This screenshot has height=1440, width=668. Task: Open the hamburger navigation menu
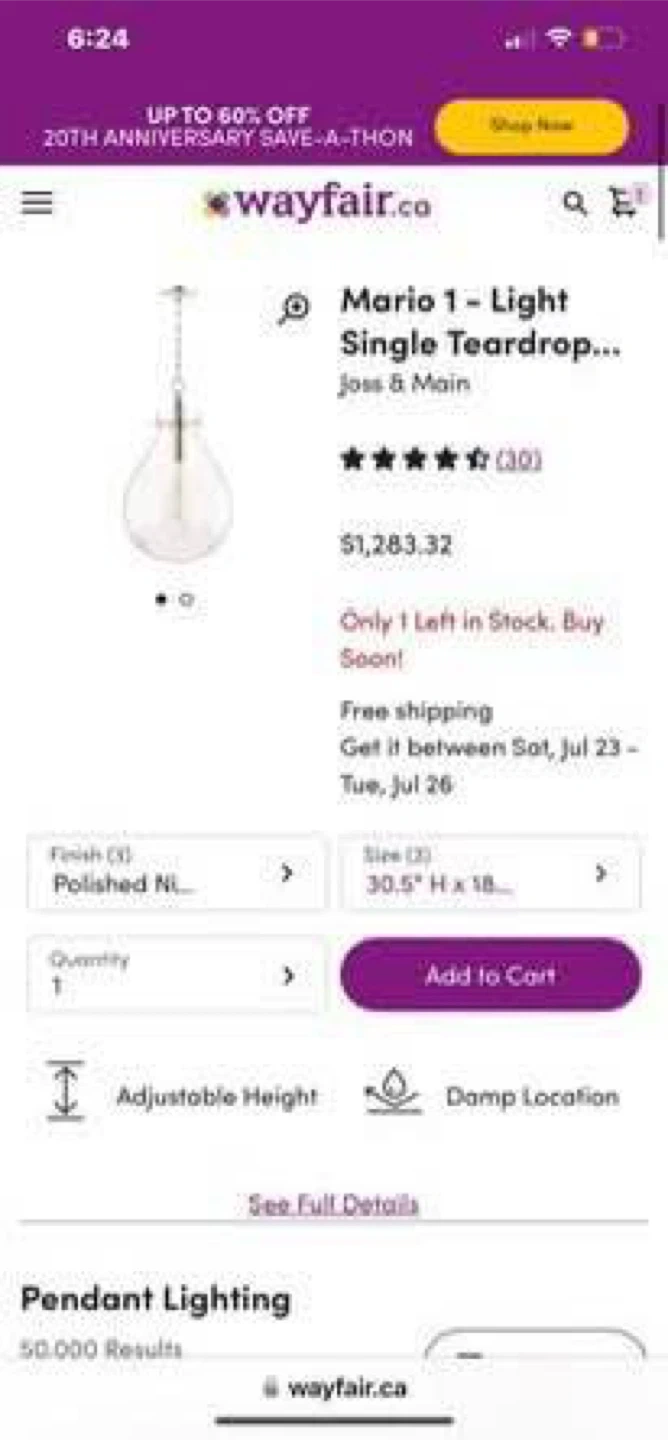(x=37, y=203)
